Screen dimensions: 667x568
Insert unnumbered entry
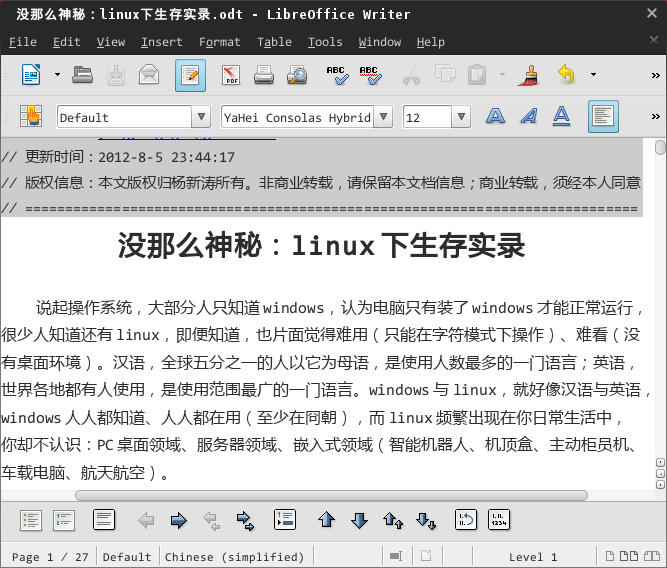285,519
